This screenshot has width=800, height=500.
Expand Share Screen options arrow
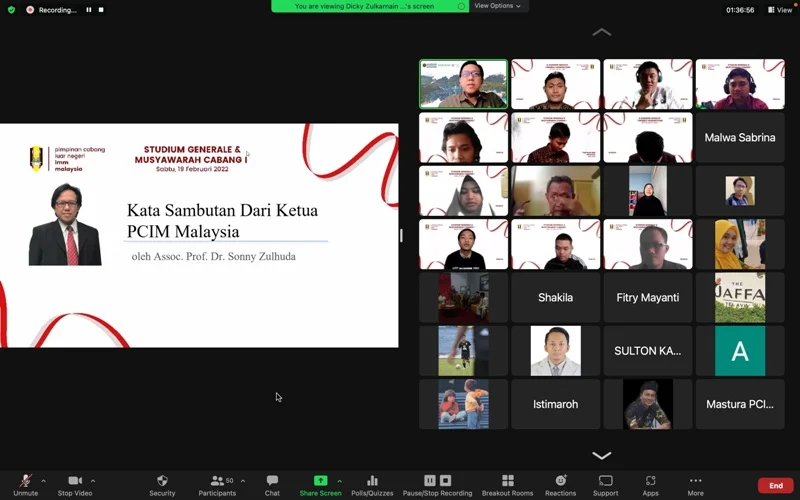coord(340,481)
